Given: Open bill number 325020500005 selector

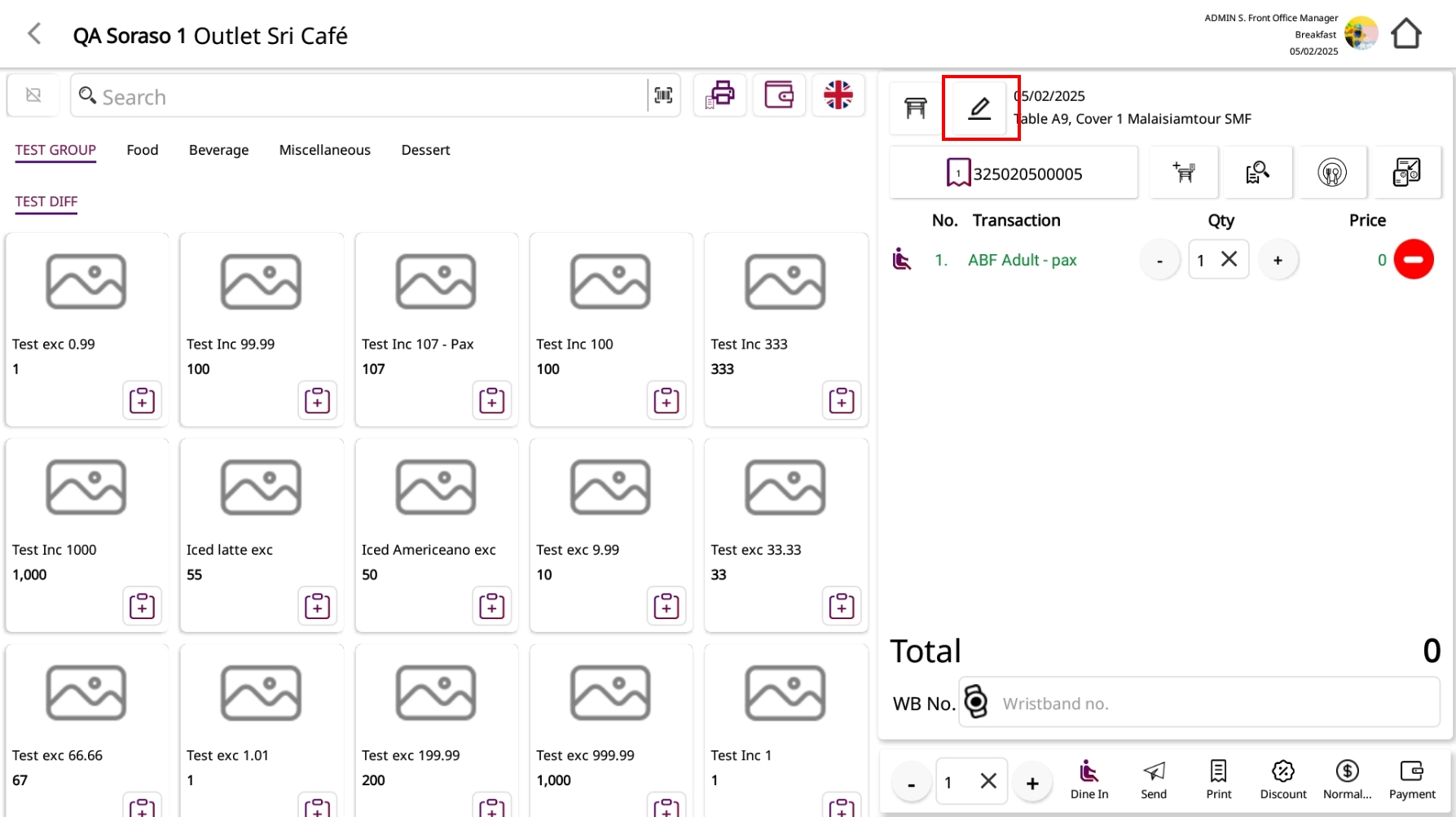Looking at the screenshot, I should point(1014,174).
